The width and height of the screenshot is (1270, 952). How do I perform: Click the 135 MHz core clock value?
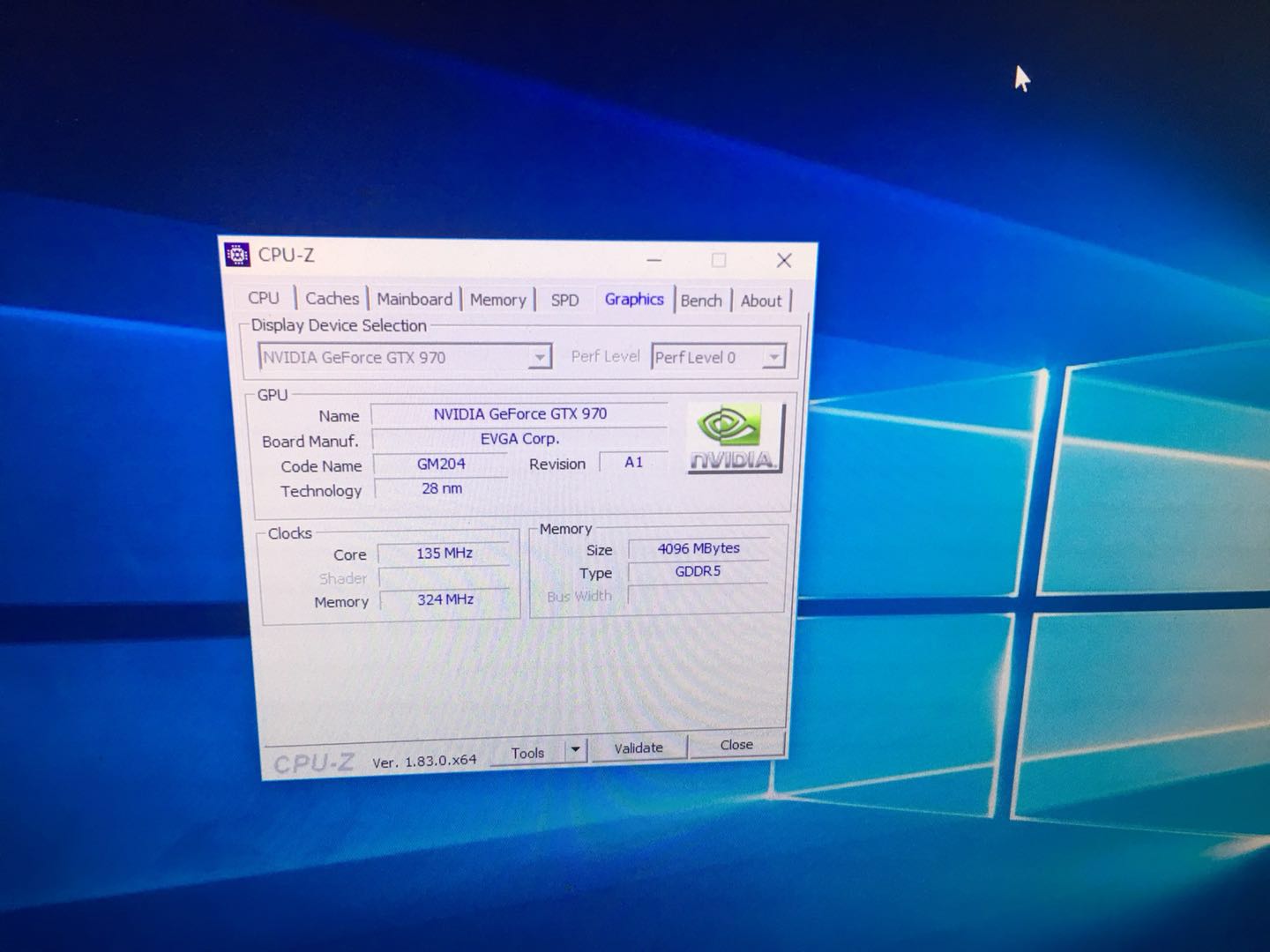pos(444,553)
